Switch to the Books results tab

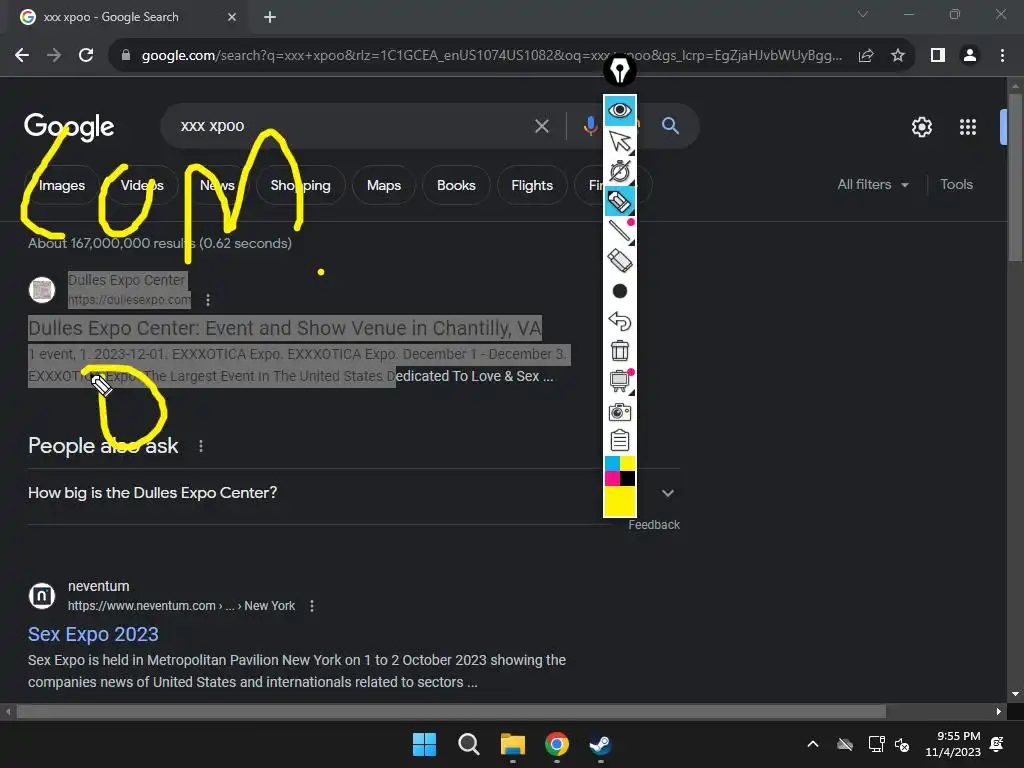tap(456, 185)
